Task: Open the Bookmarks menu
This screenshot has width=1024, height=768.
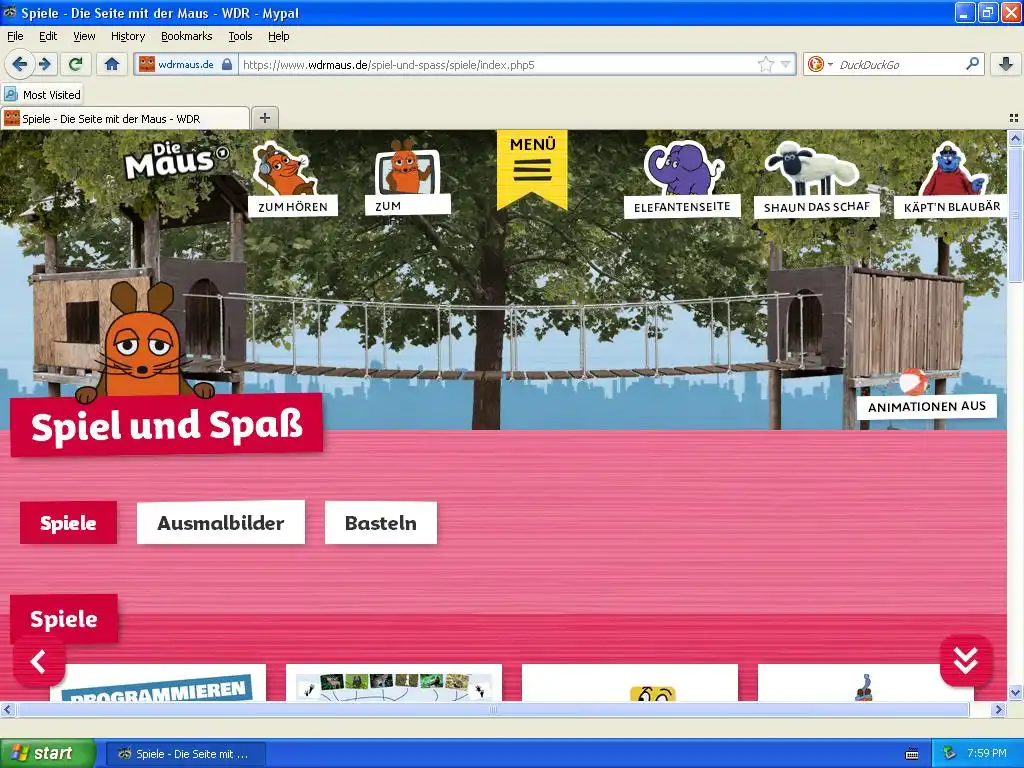Action: [x=187, y=36]
